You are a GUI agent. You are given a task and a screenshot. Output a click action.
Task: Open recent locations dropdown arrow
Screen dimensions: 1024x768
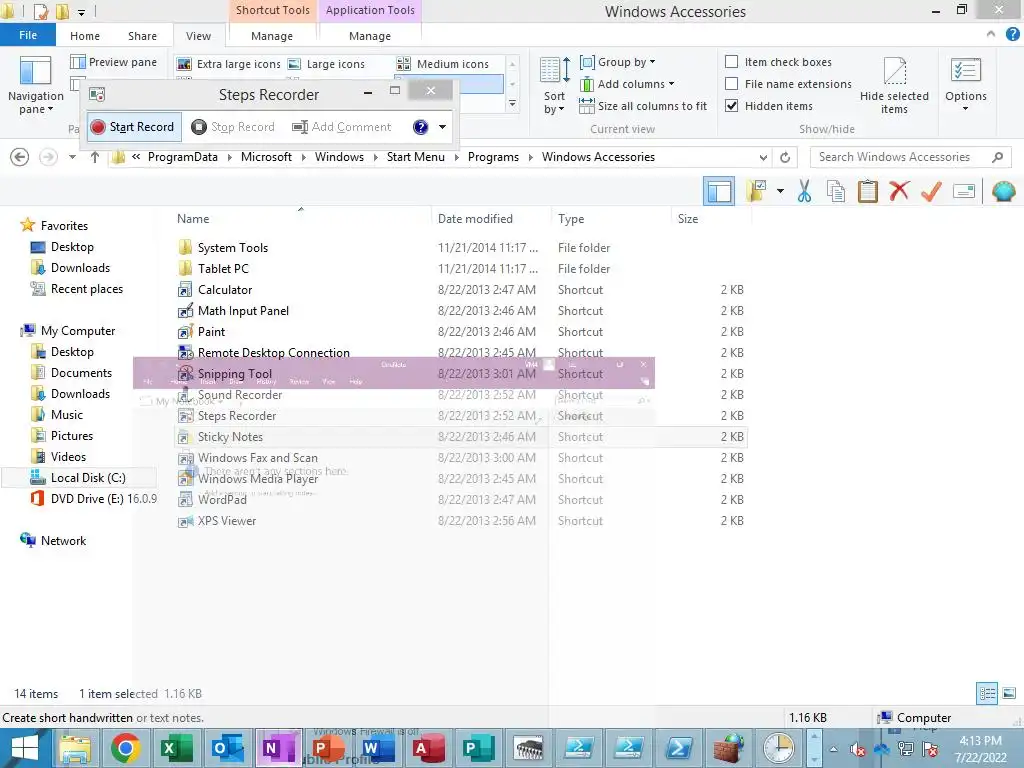point(72,157)
